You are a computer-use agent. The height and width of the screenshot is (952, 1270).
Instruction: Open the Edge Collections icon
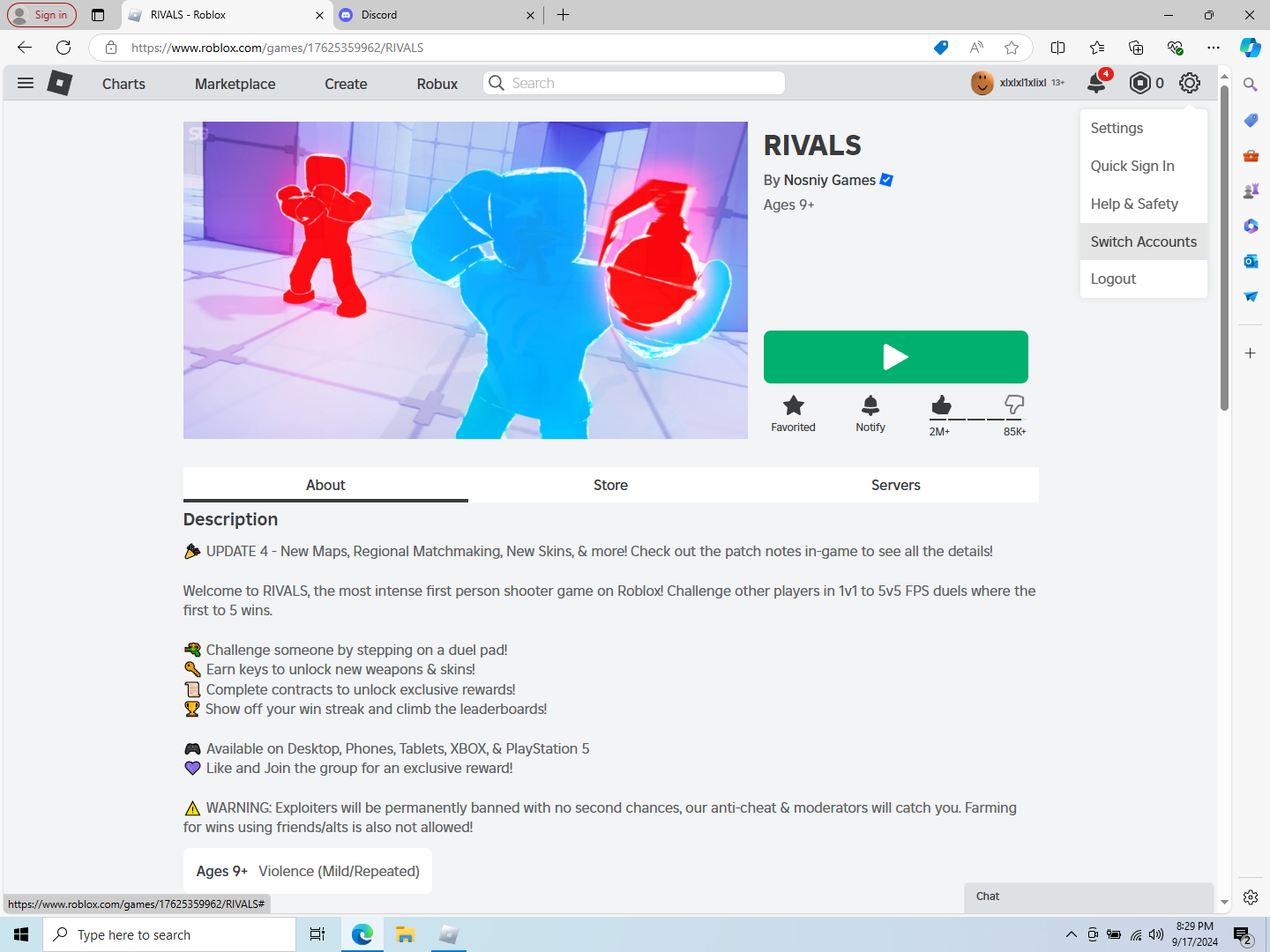1136,48
